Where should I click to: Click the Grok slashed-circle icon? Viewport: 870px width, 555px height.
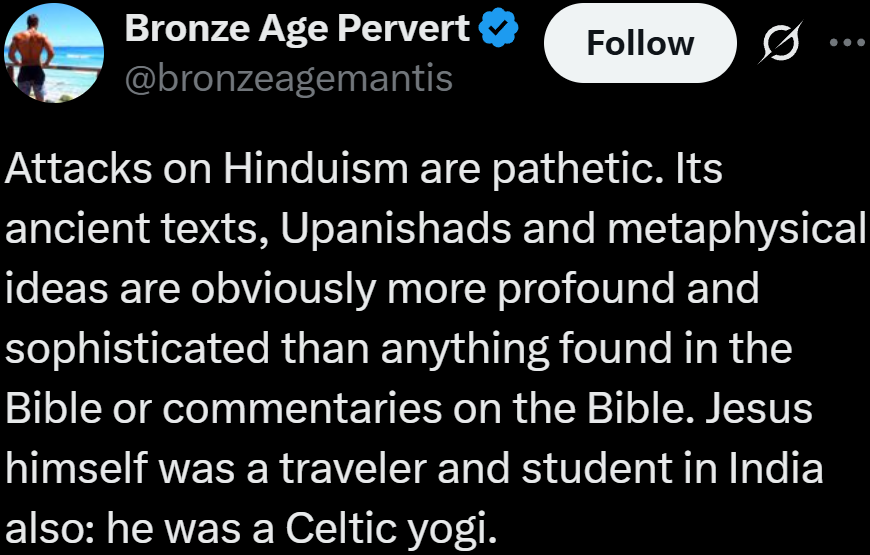click(775, 43)
